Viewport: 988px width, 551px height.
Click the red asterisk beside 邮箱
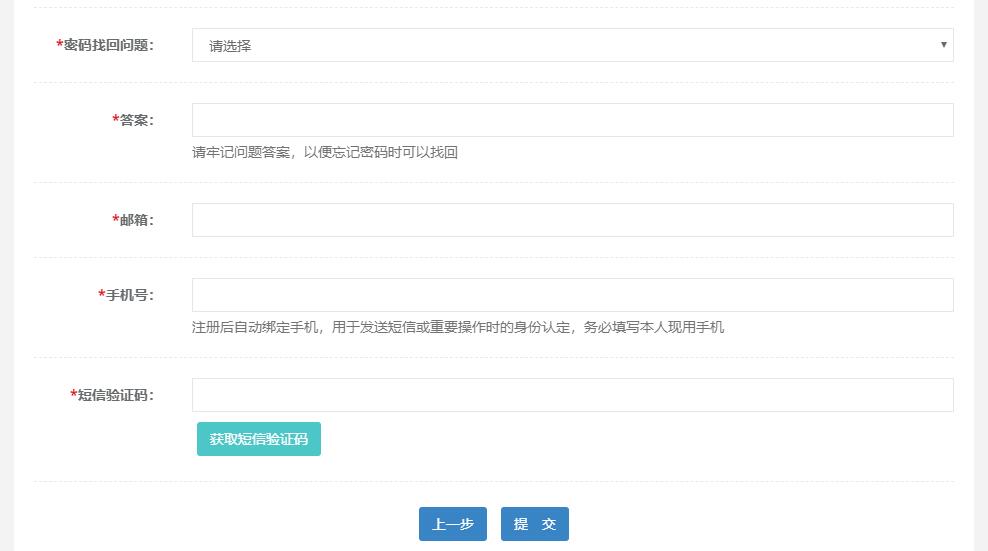(x=115, y=220)
